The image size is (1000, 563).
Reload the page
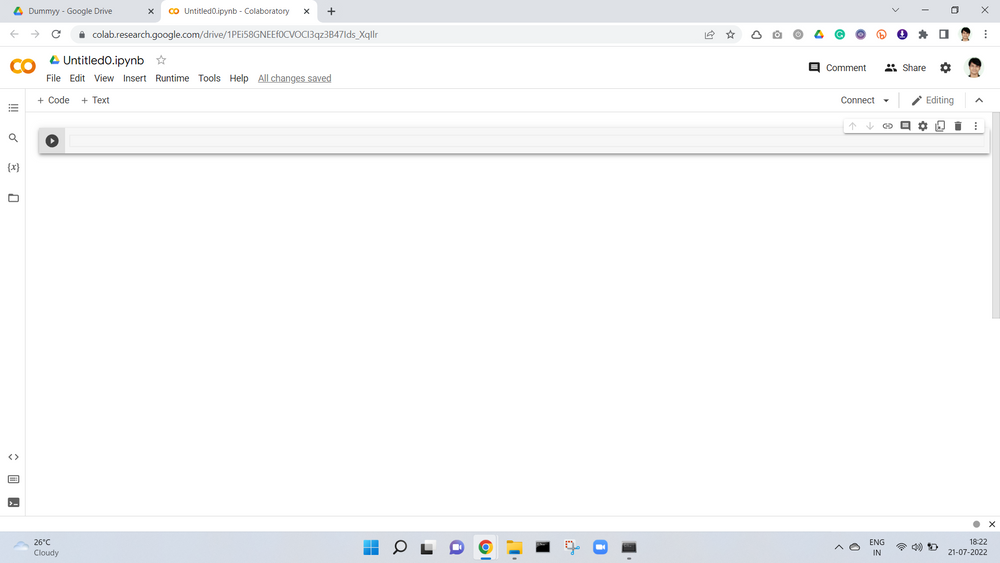(x=56, y=34)
